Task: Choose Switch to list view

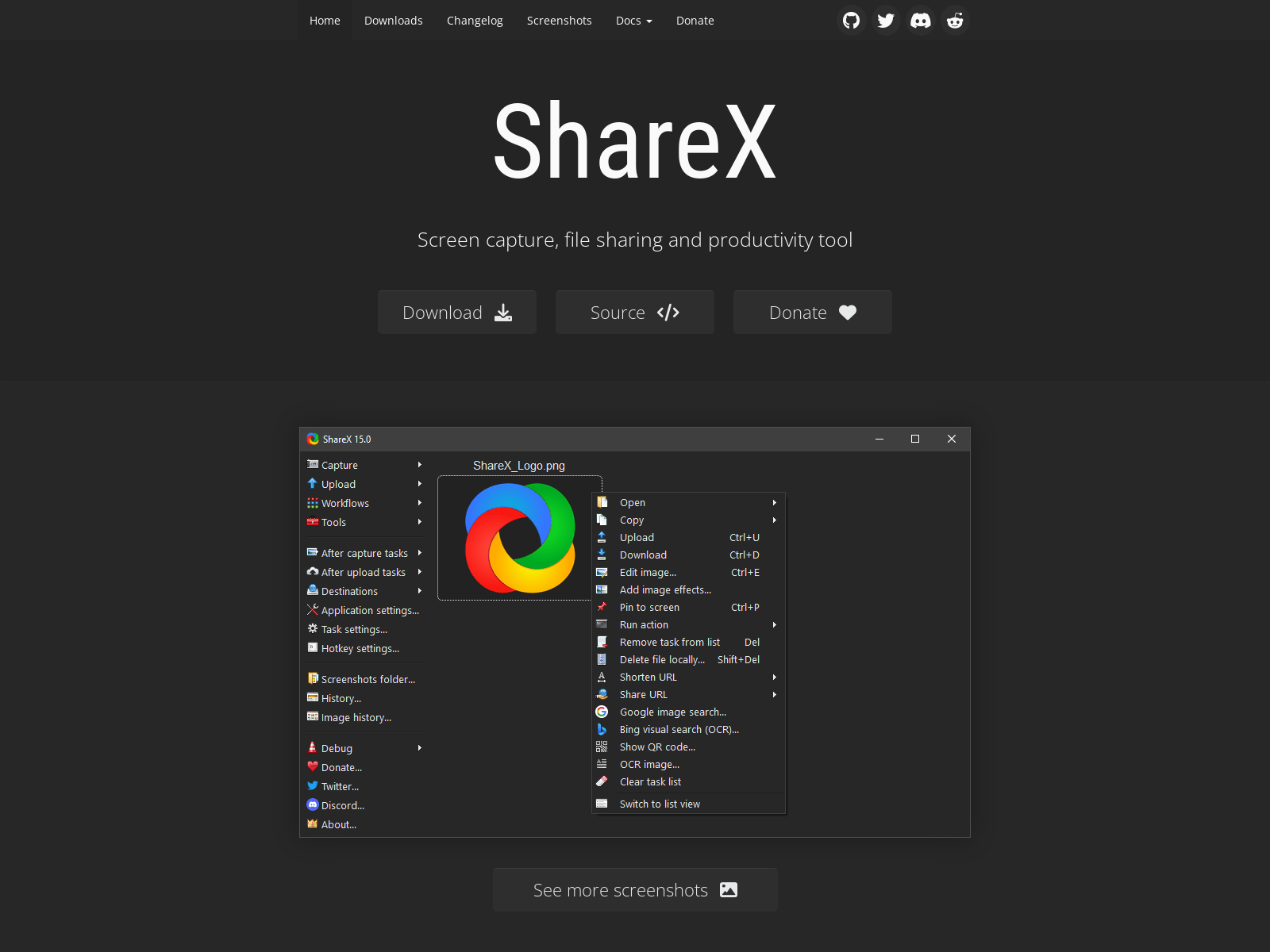Action: click(688, 804)
